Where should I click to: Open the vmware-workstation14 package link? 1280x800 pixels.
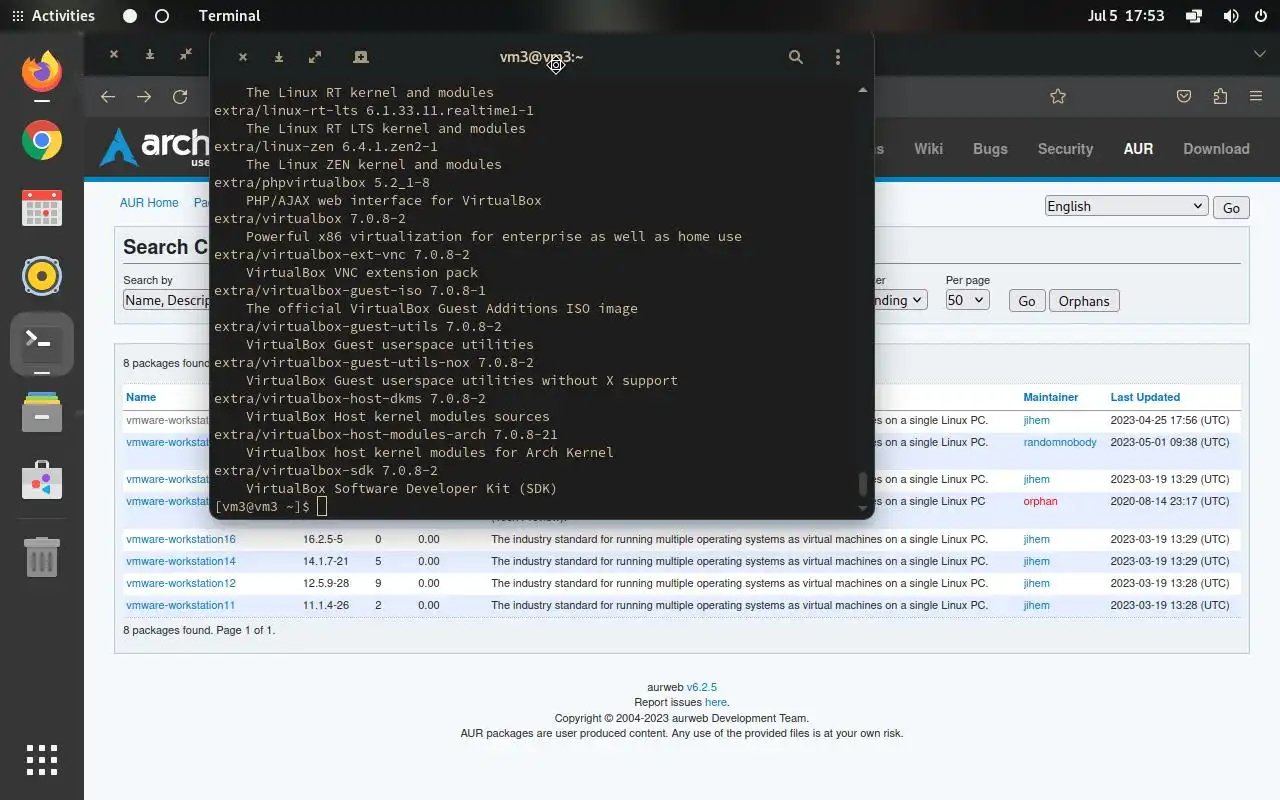point(181,561)
